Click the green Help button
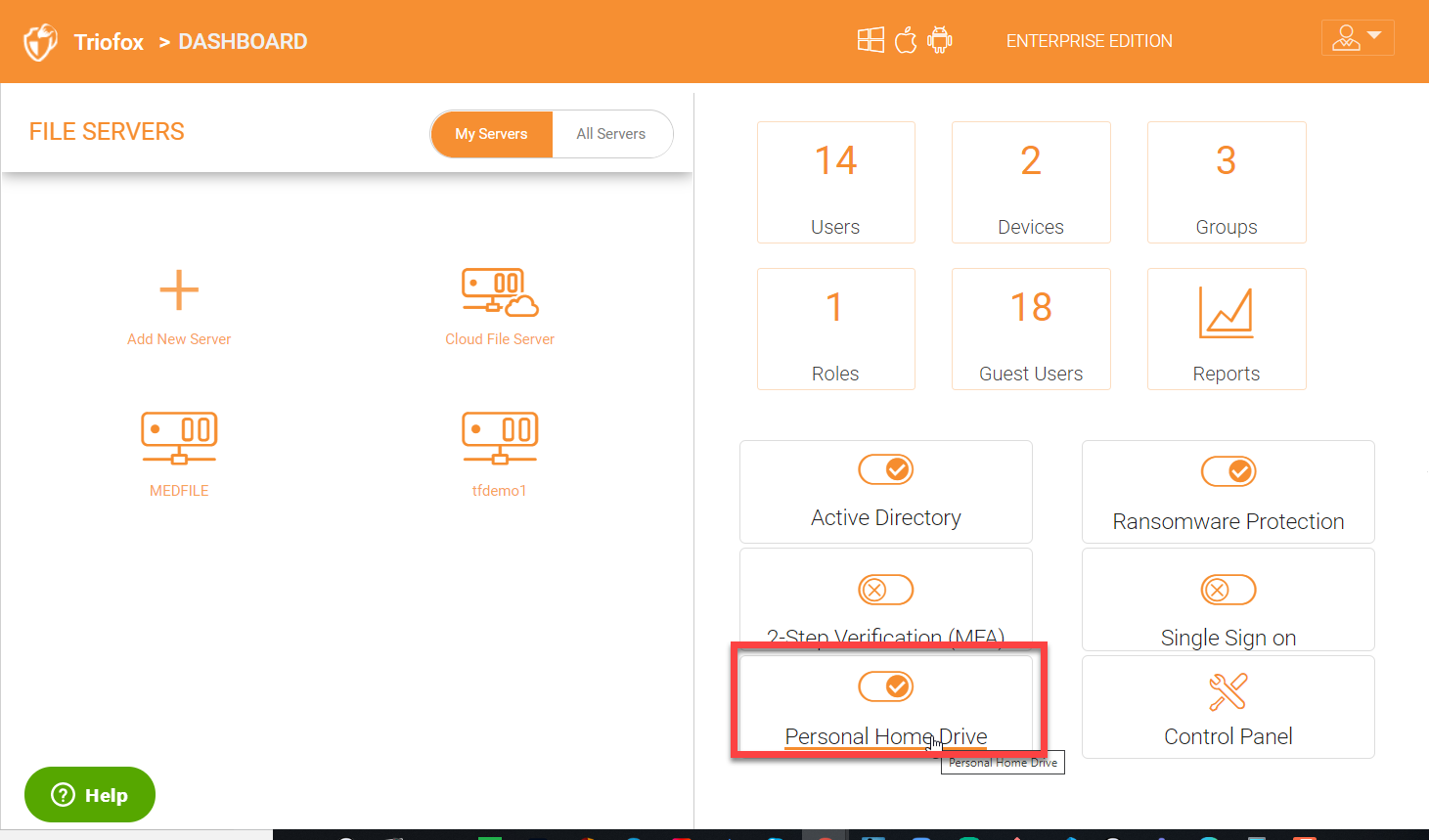Screen dimensions: 1429x840 90,795
